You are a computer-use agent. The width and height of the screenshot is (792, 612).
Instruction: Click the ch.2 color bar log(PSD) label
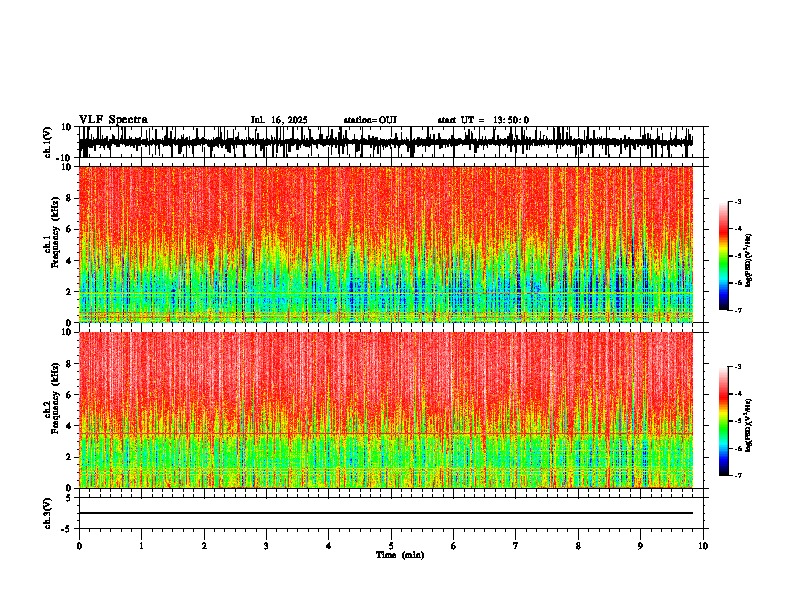coord(749,425)
